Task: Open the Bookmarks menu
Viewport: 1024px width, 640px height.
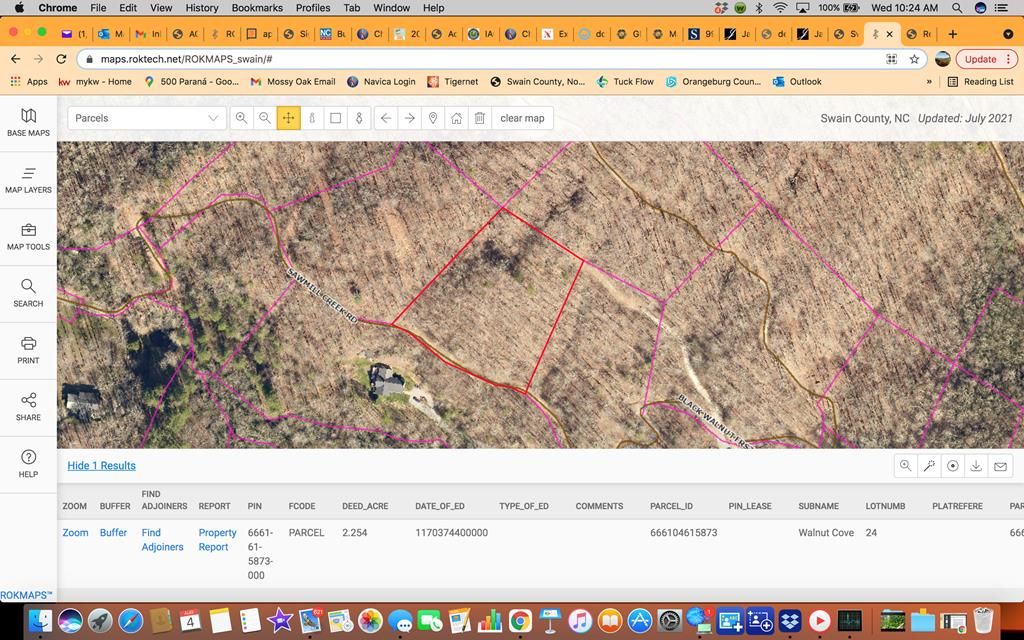Action: (257, 8)
